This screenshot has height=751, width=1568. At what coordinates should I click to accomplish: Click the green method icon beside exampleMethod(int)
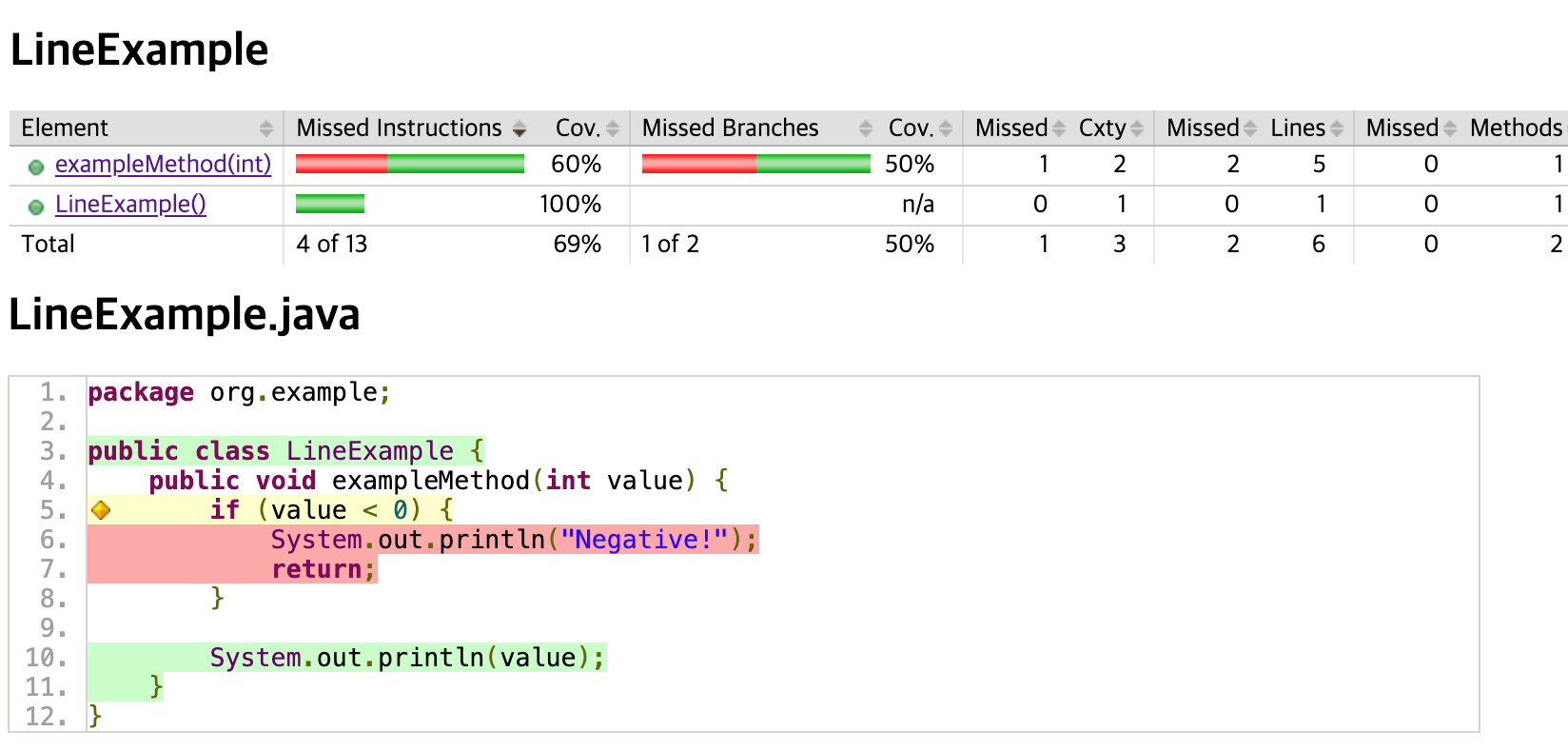coord(36,168)
